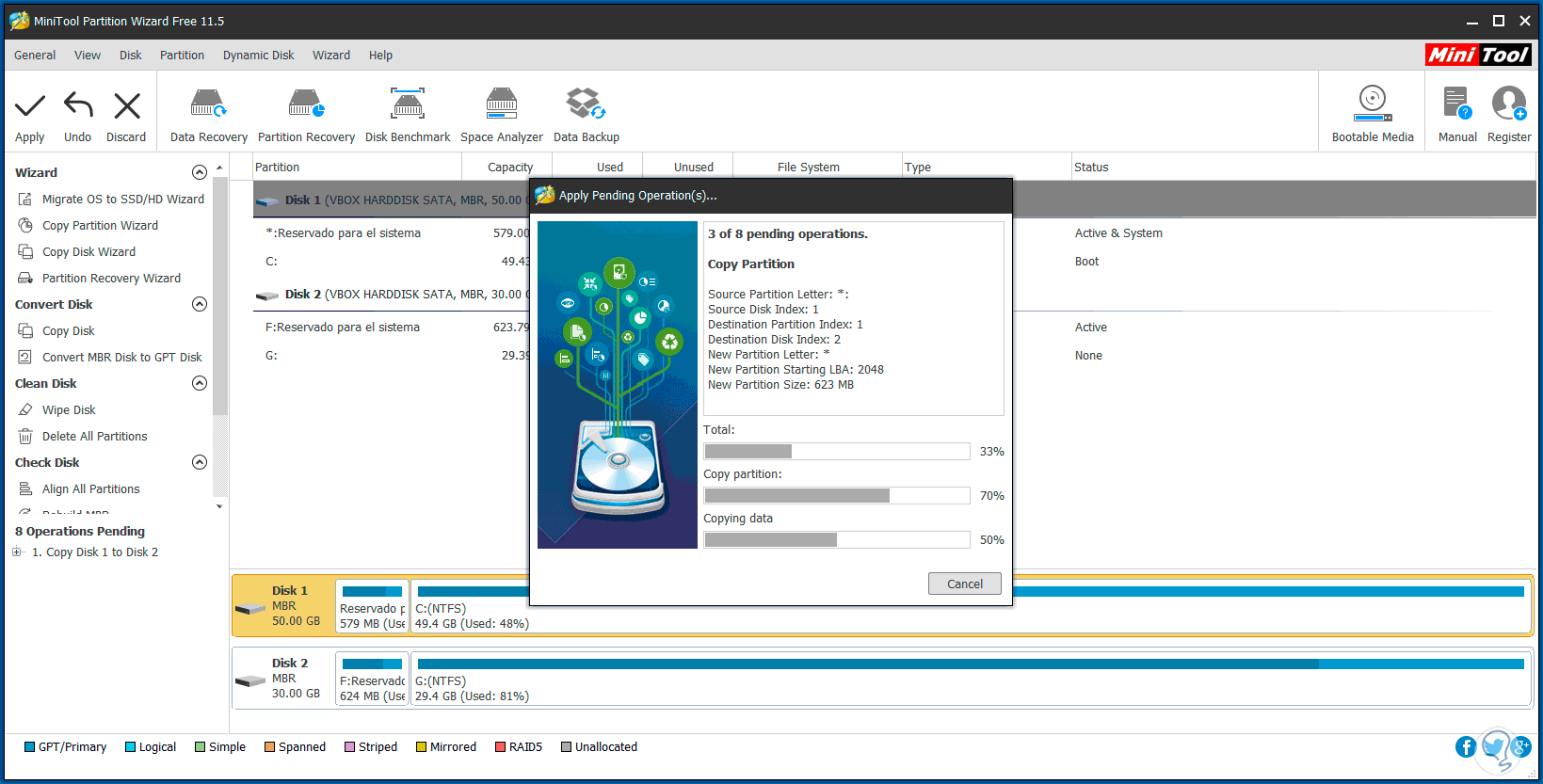Image resolution: width=1543 pixels, height=784 pixels.
Task: Launch the Partition Recovery tool
Action: (306, 104)
